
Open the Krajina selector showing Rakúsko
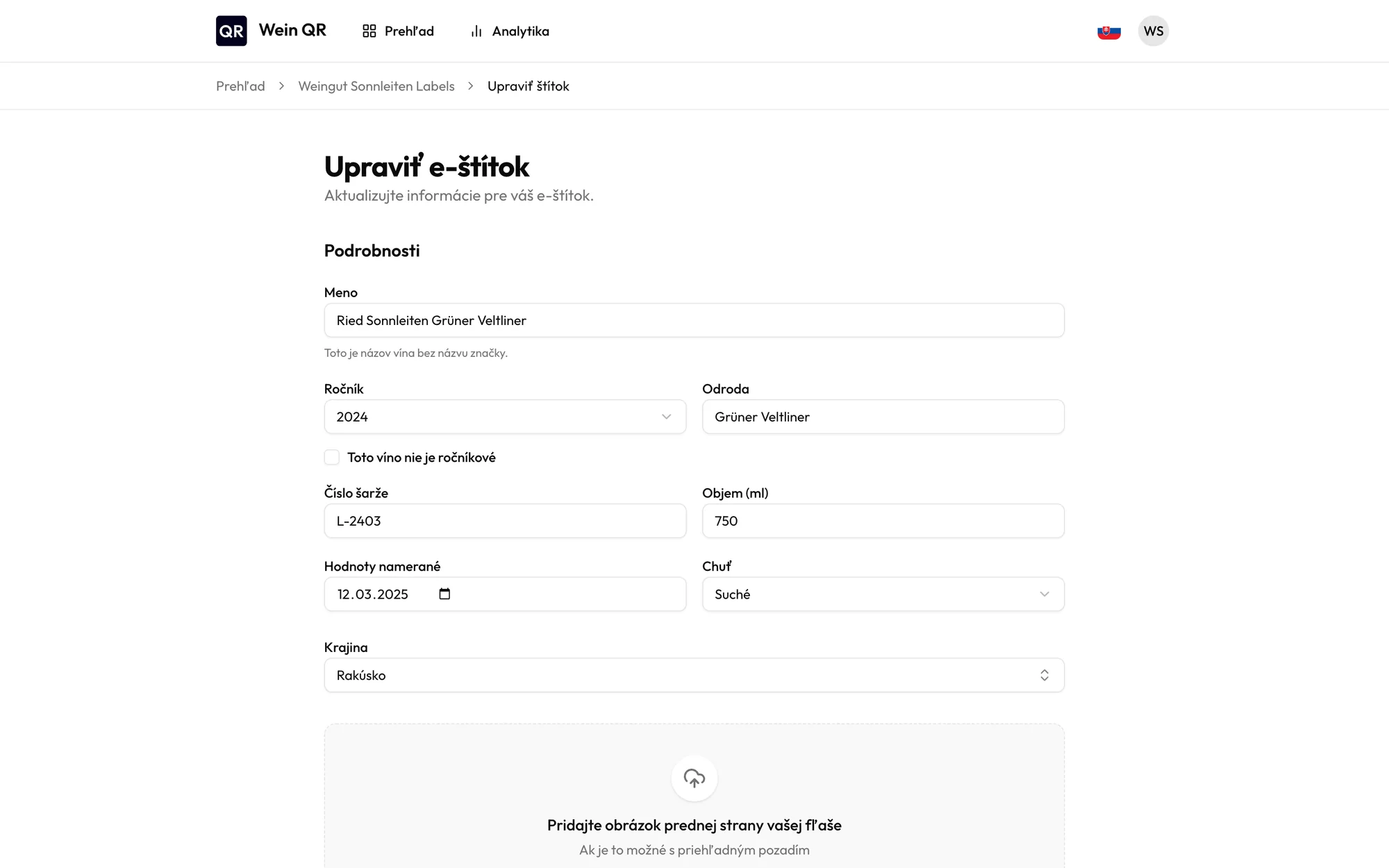click(694, 675)
